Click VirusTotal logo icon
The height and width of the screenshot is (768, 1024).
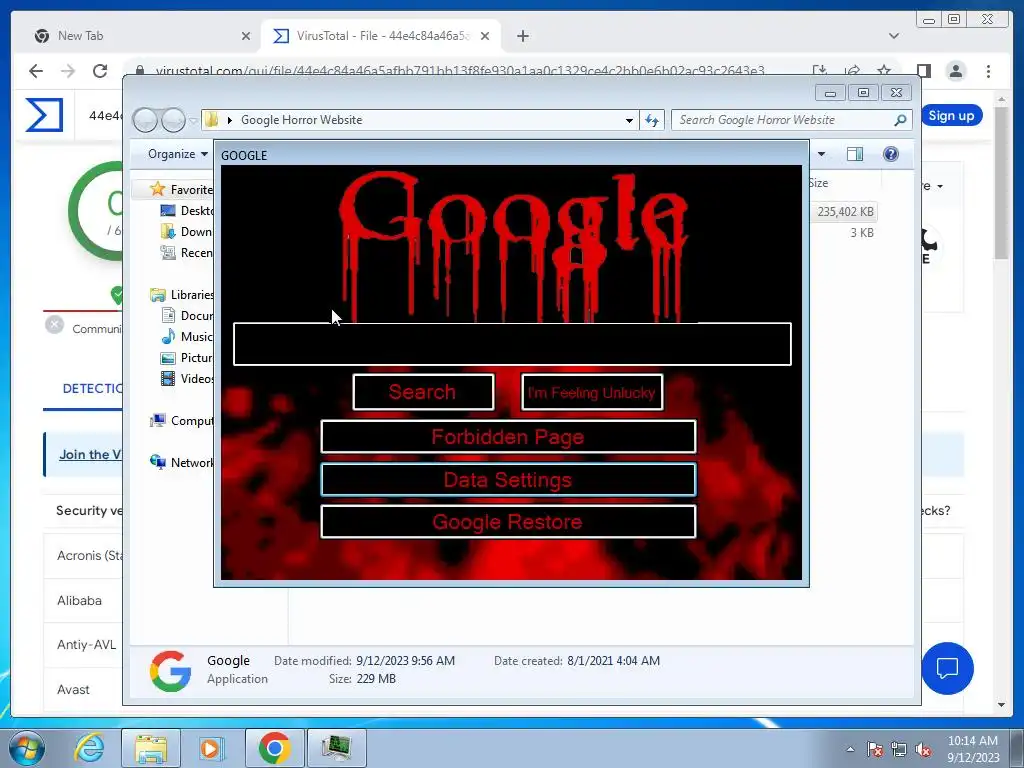pyautogui.click(x=44, y=115)
